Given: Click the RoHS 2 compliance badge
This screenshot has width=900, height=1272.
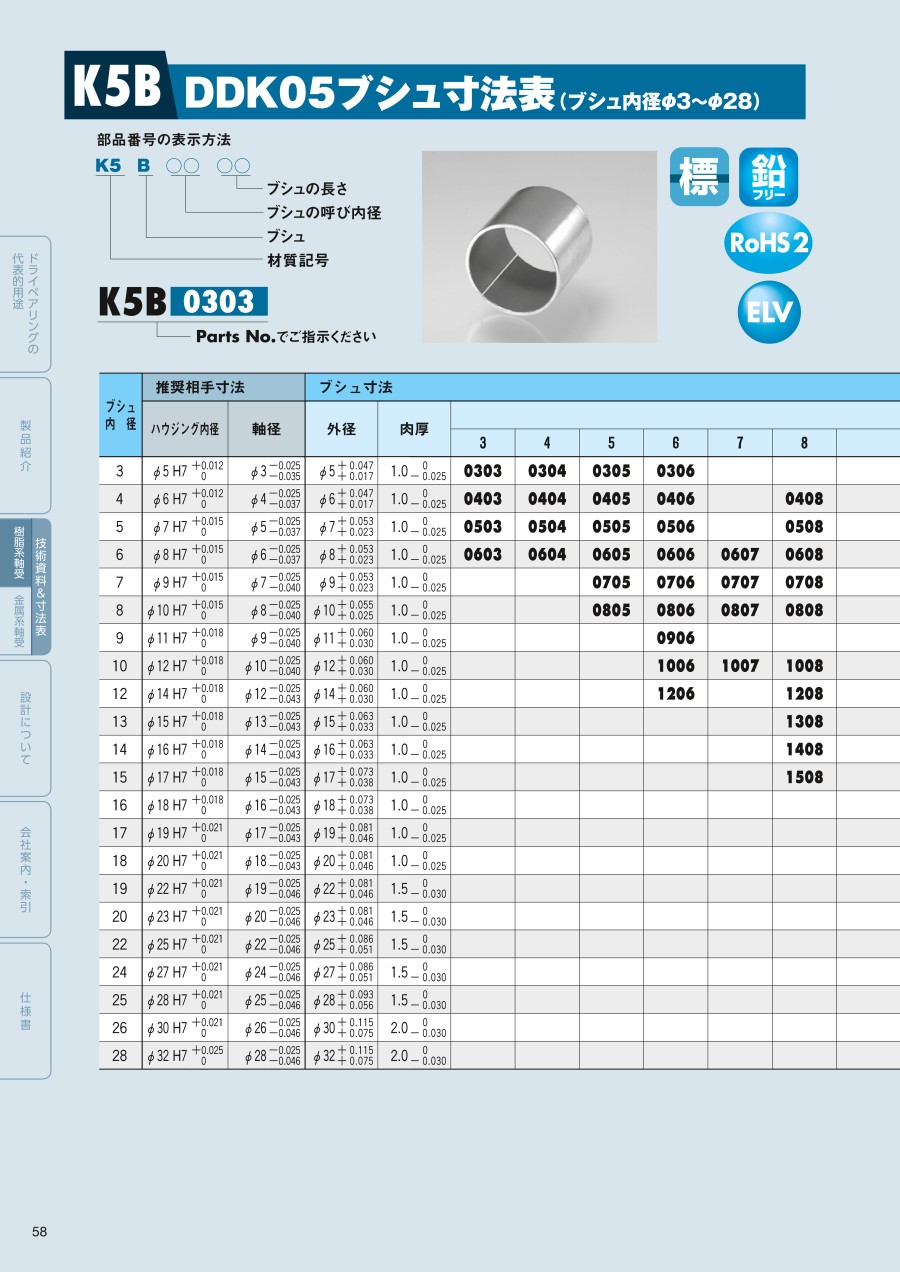Looking at the screenshot, I should tap(768, 243).
